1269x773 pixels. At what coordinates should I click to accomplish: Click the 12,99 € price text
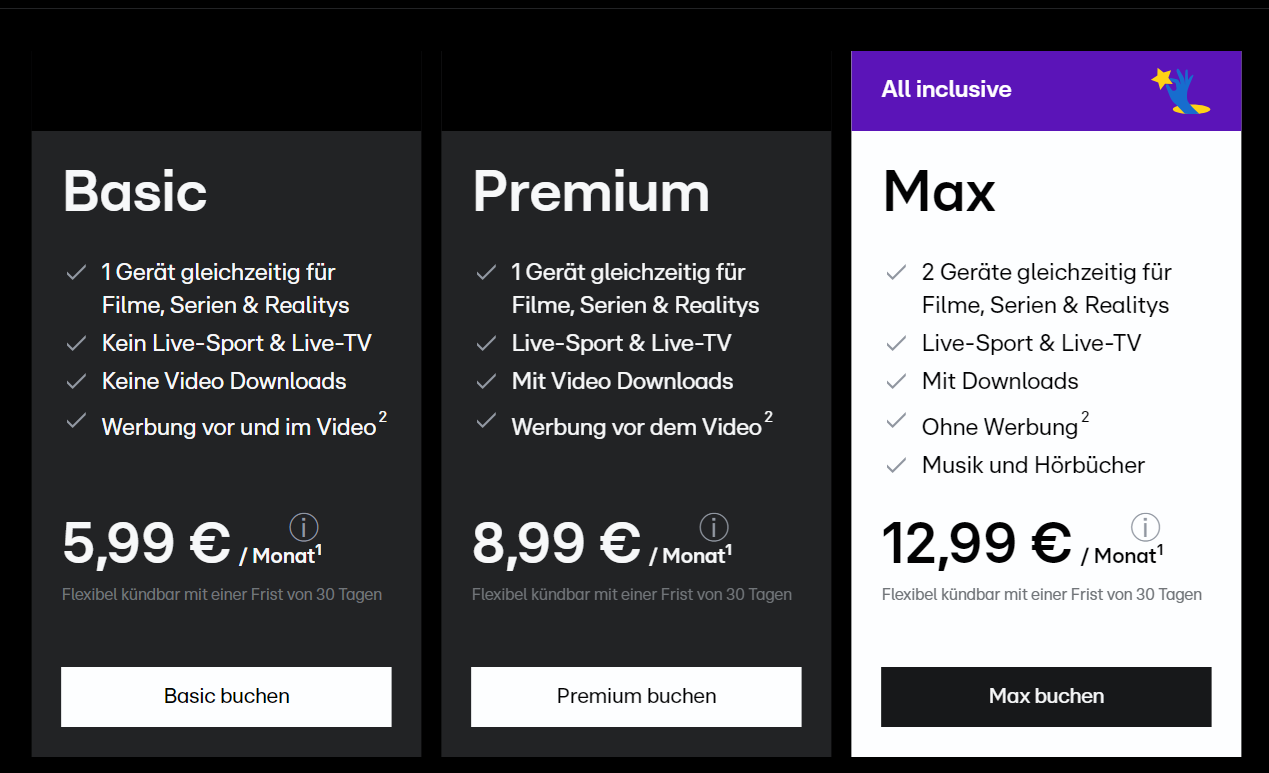977,543
